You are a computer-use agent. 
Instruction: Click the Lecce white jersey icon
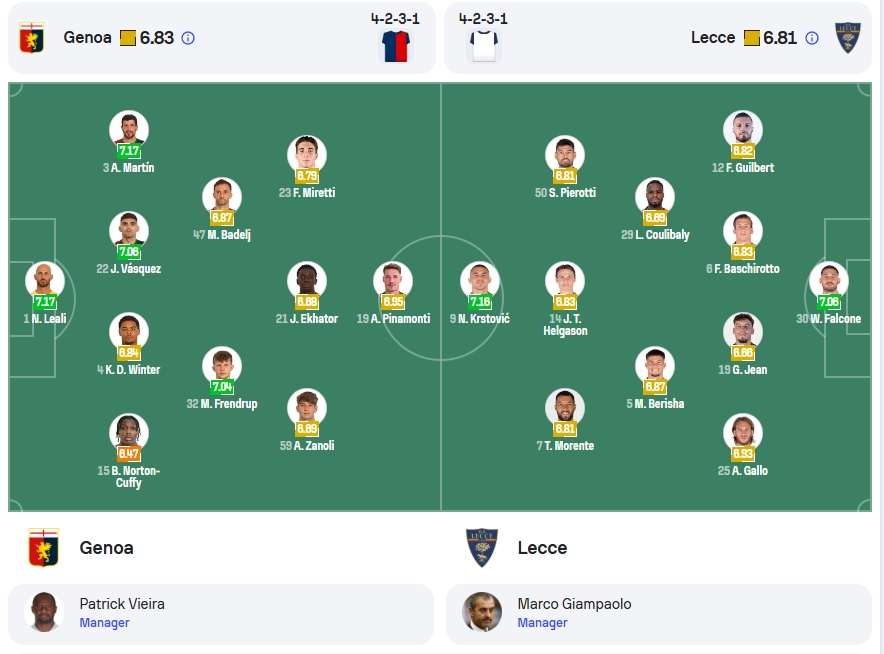point(484,46)
